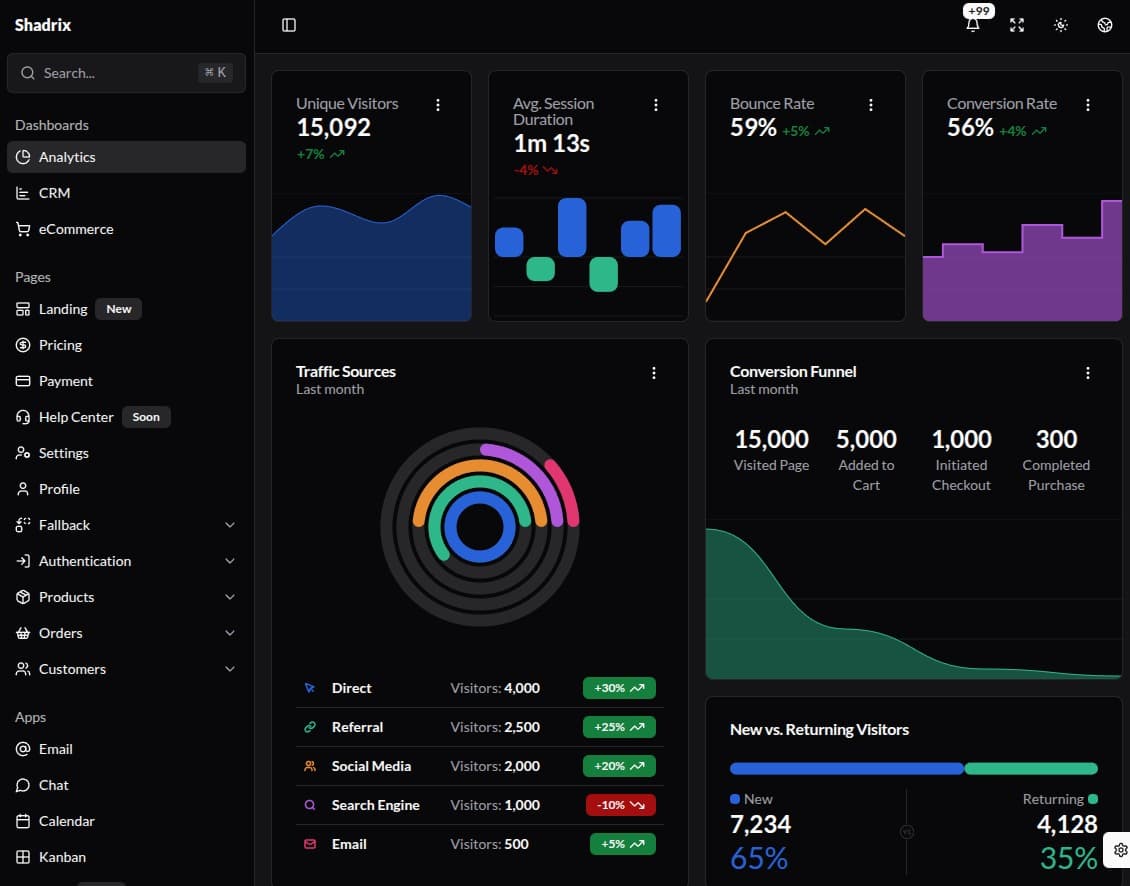Open the Chat app link
The height and width of the screenshot is (886, 1130).
(126, 785)
